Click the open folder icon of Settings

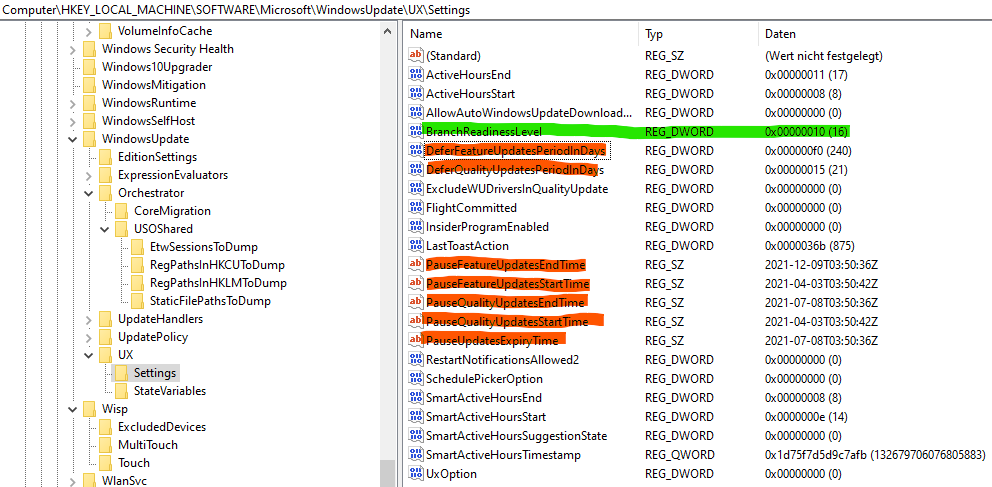[x=121, y=373]
